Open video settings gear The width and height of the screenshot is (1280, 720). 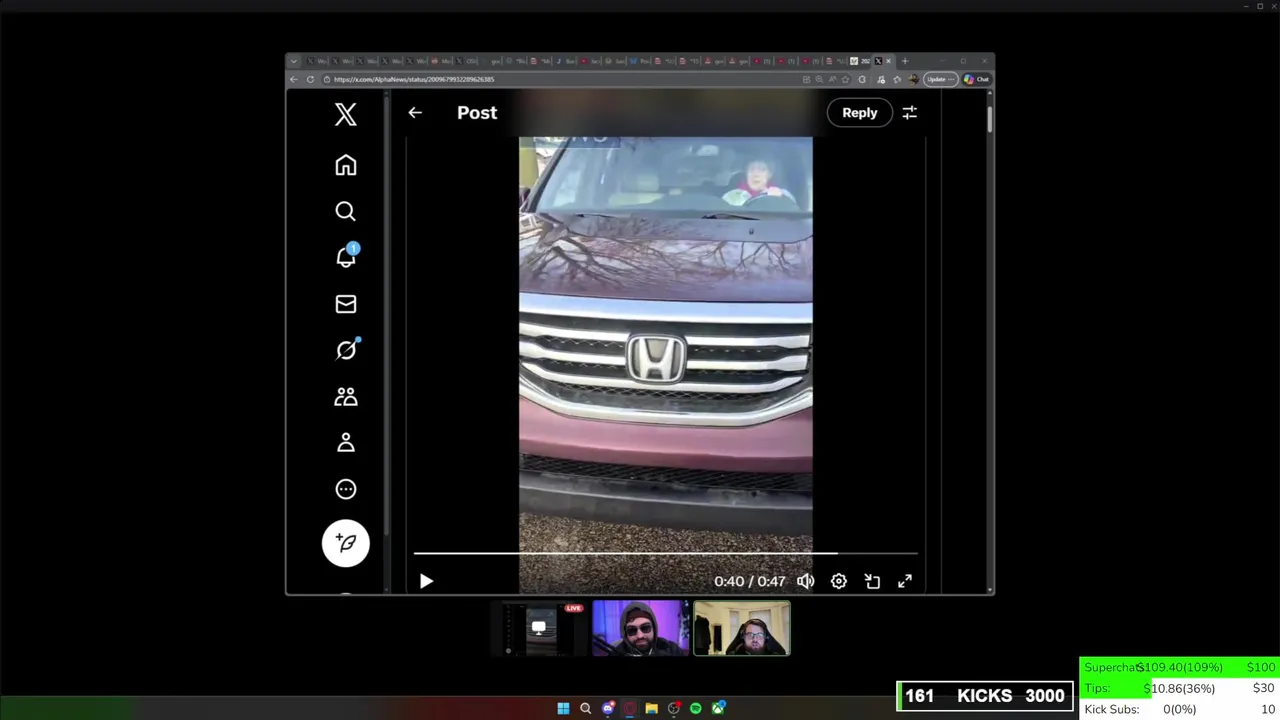pos(839,581)
